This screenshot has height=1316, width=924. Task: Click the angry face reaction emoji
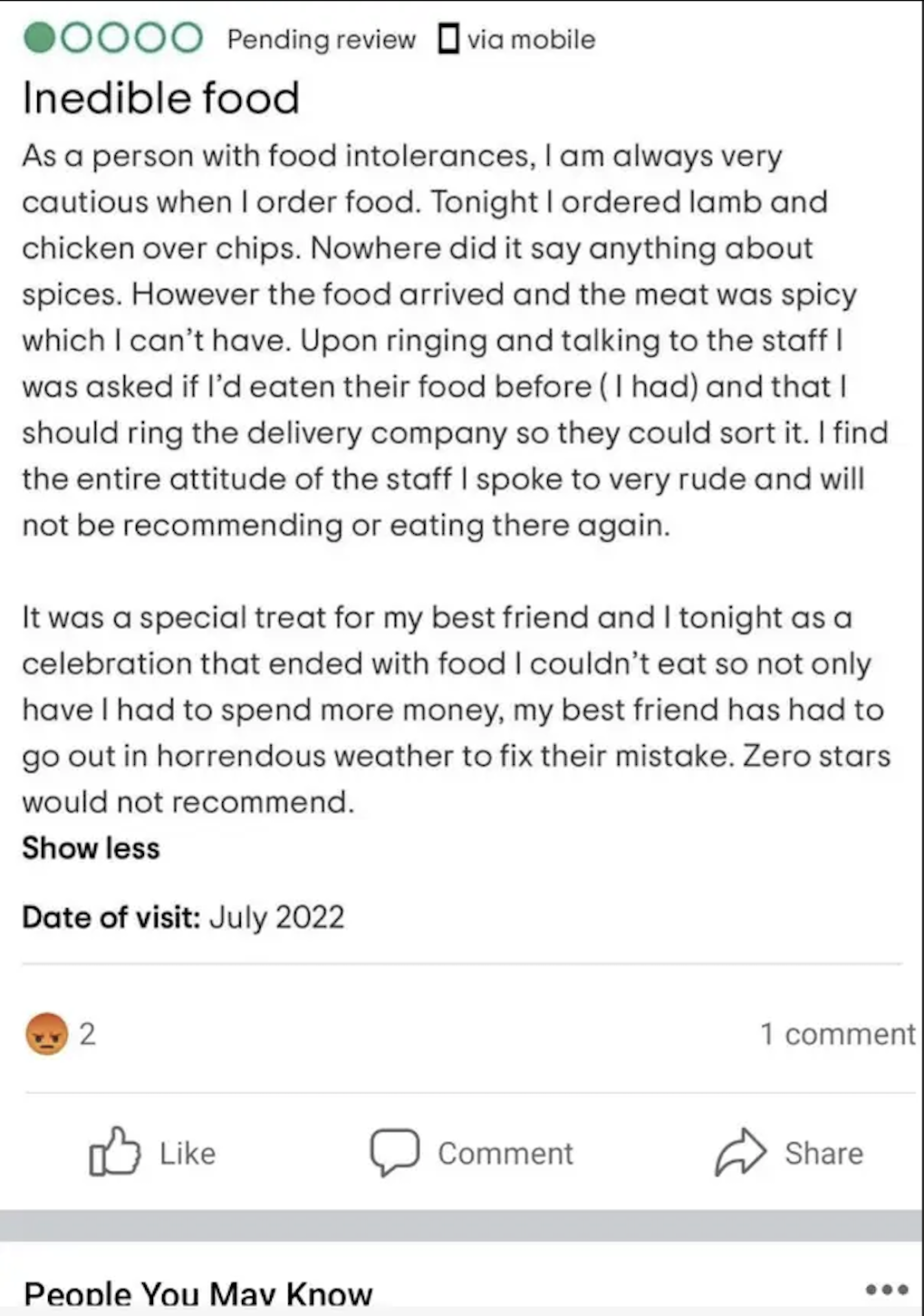point(47,1033)
